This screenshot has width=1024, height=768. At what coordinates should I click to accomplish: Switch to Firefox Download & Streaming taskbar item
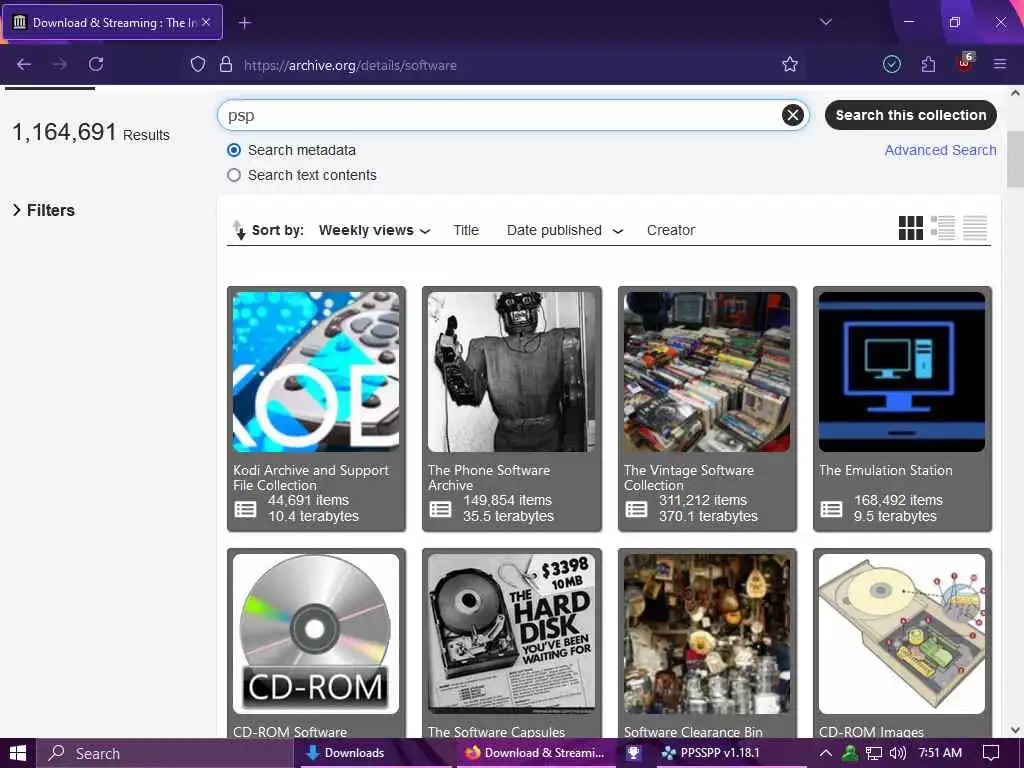point(536,753)
